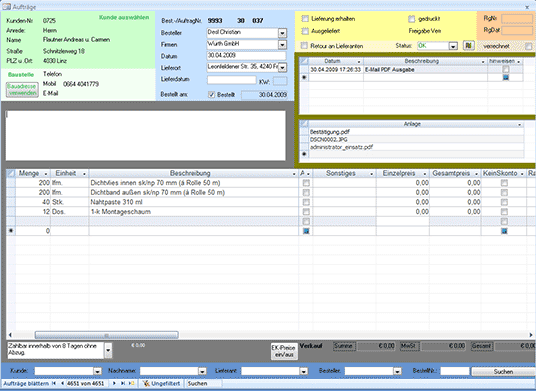
Task: Toggle KeinSkonto checkbox for 1-k Montageschaum
Action: (x=504, y=212)
